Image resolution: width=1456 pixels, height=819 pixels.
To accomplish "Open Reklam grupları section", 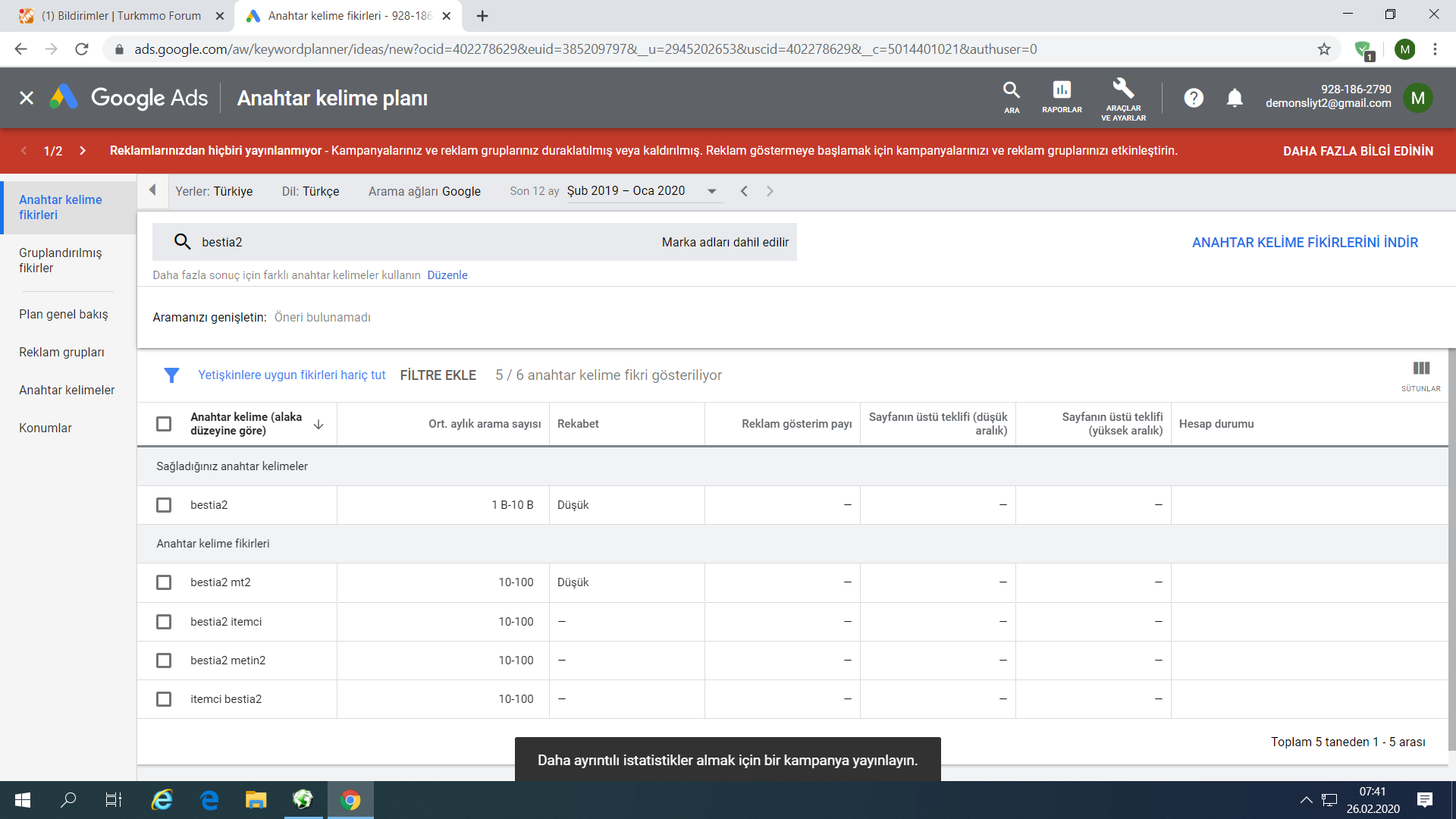I will [x=61, y=352].
